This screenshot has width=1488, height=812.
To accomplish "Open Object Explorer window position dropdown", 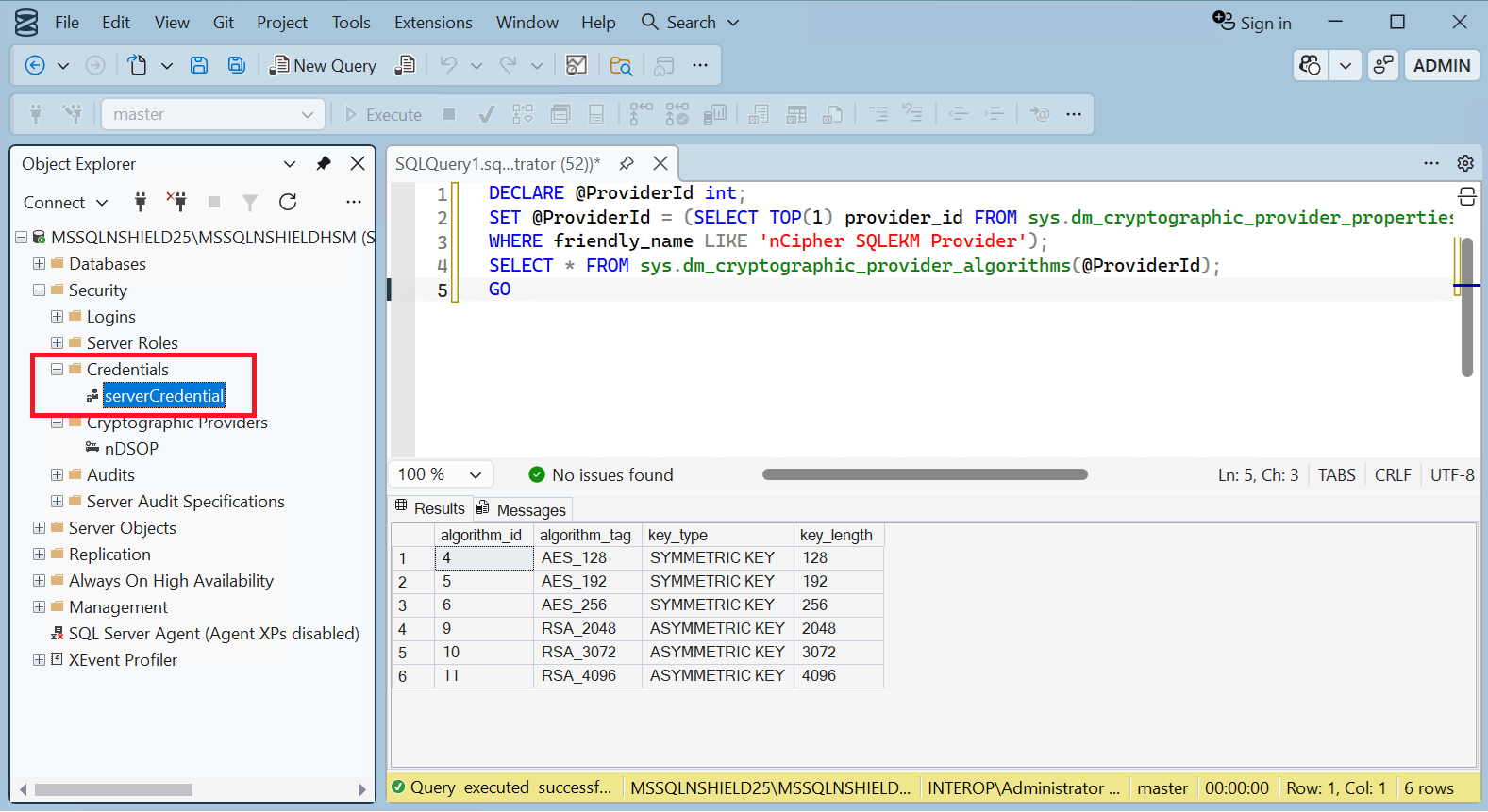I will pyautogui.click(x=290, y=163).
